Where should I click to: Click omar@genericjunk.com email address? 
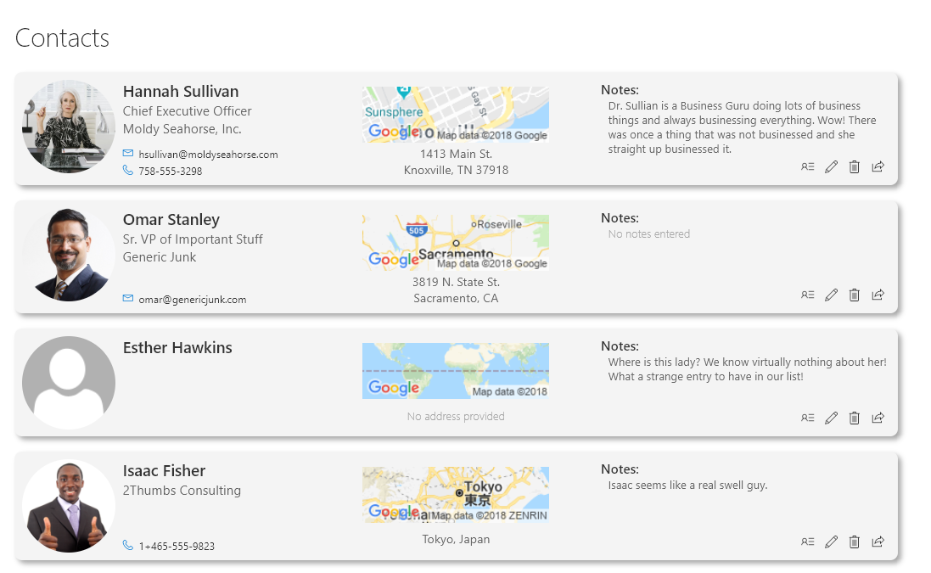point(192,300)
